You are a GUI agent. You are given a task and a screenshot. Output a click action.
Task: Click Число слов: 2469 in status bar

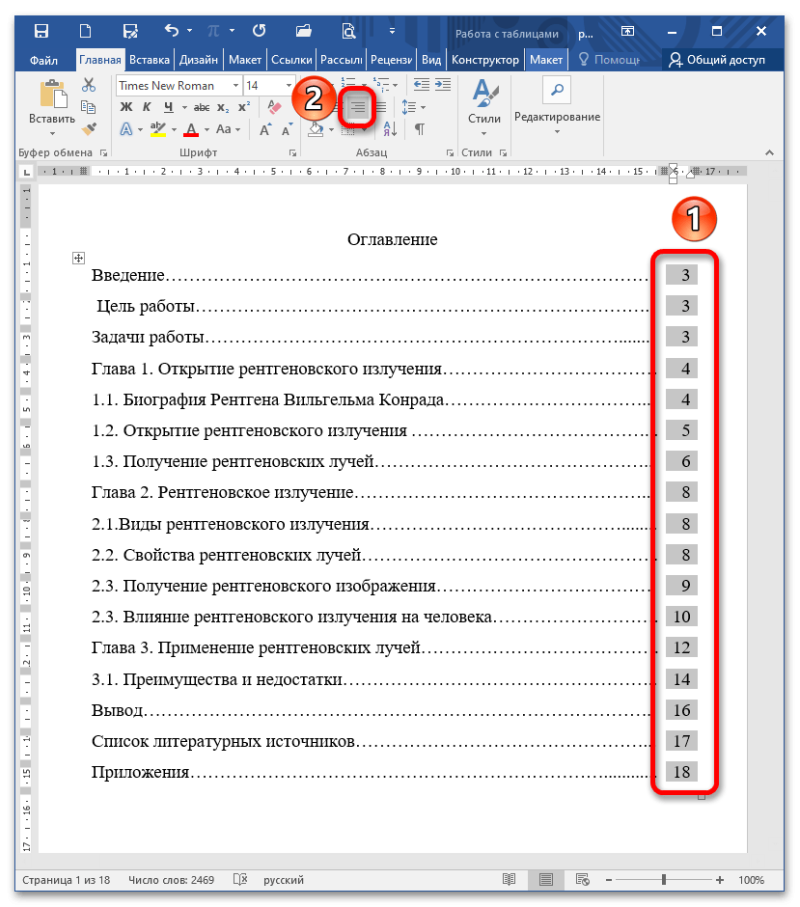point(171,880)
